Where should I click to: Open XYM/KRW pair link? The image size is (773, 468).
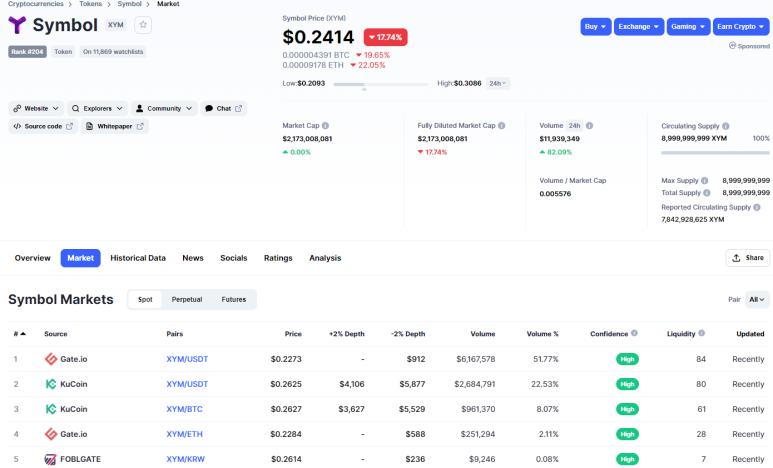click(x=185, y=459)
